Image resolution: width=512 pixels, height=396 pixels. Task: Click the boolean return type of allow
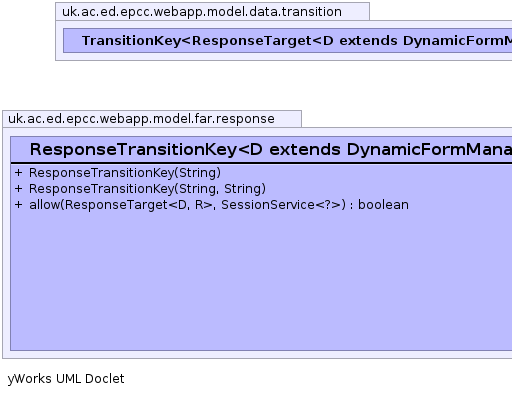pos(383,205)
